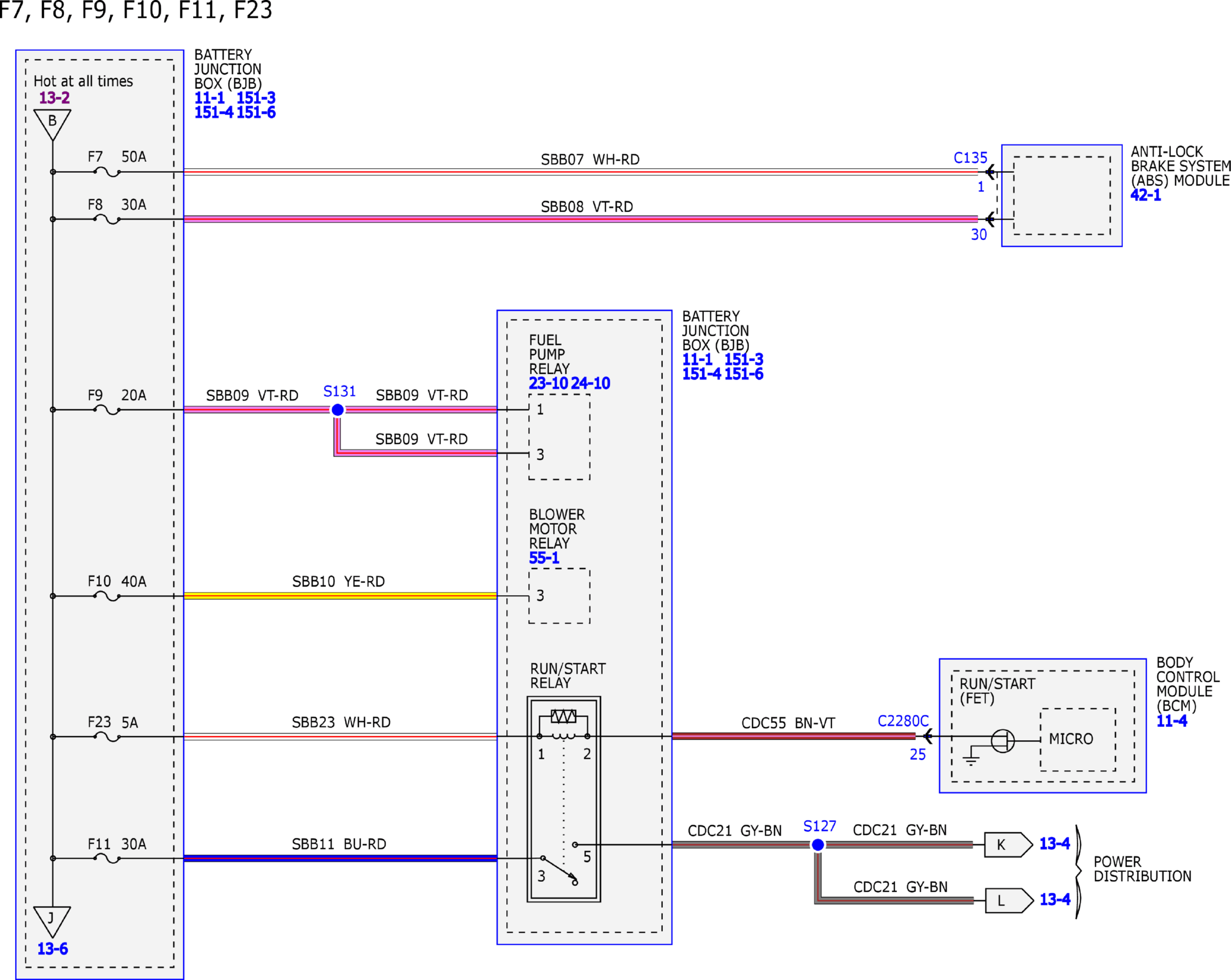Screen dimensions: 1231x980
Task: Click the F7 50A fuse symbol
Action: (107, 172)
